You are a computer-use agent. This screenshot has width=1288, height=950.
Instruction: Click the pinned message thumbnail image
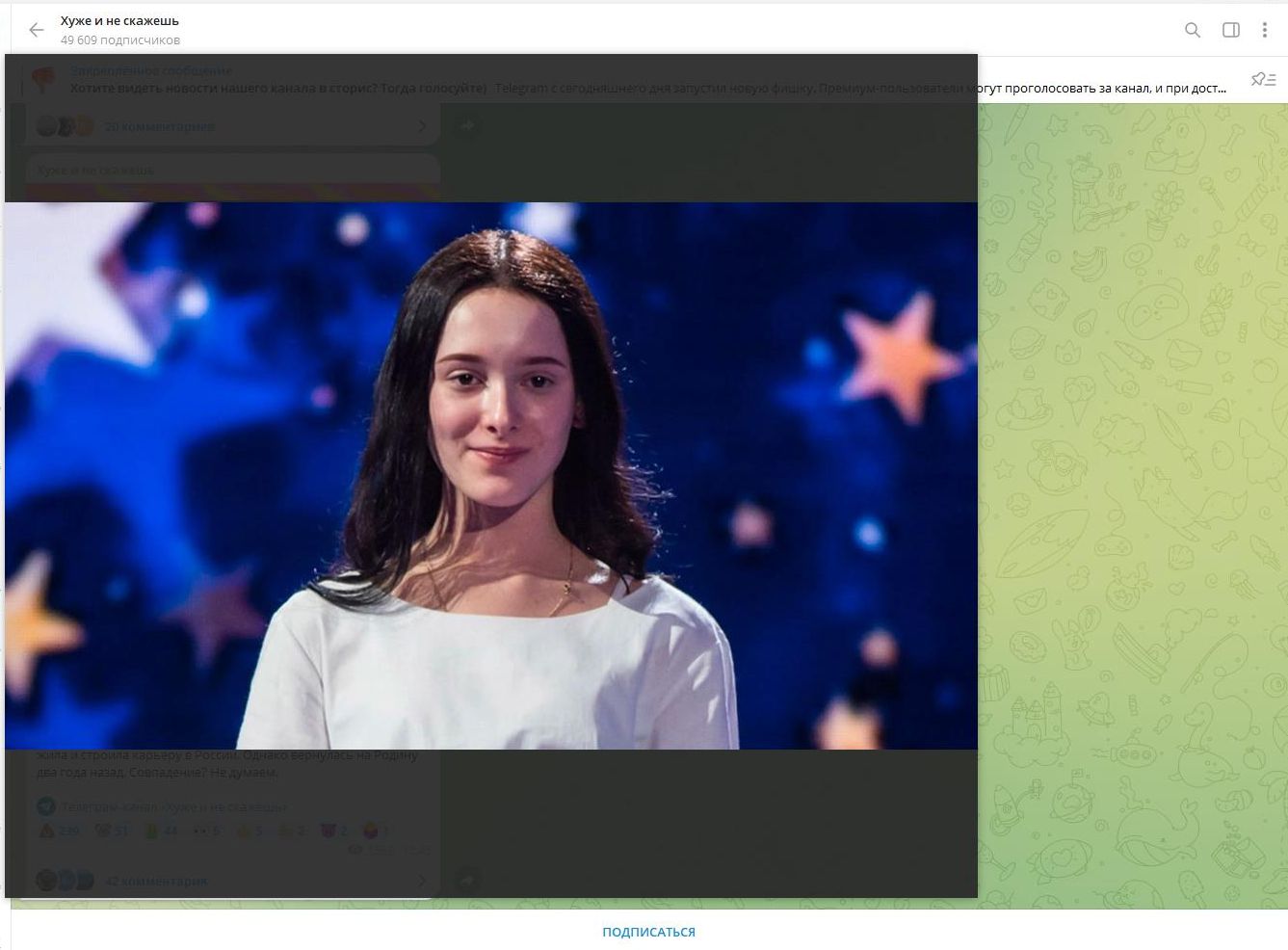[43, 79]
